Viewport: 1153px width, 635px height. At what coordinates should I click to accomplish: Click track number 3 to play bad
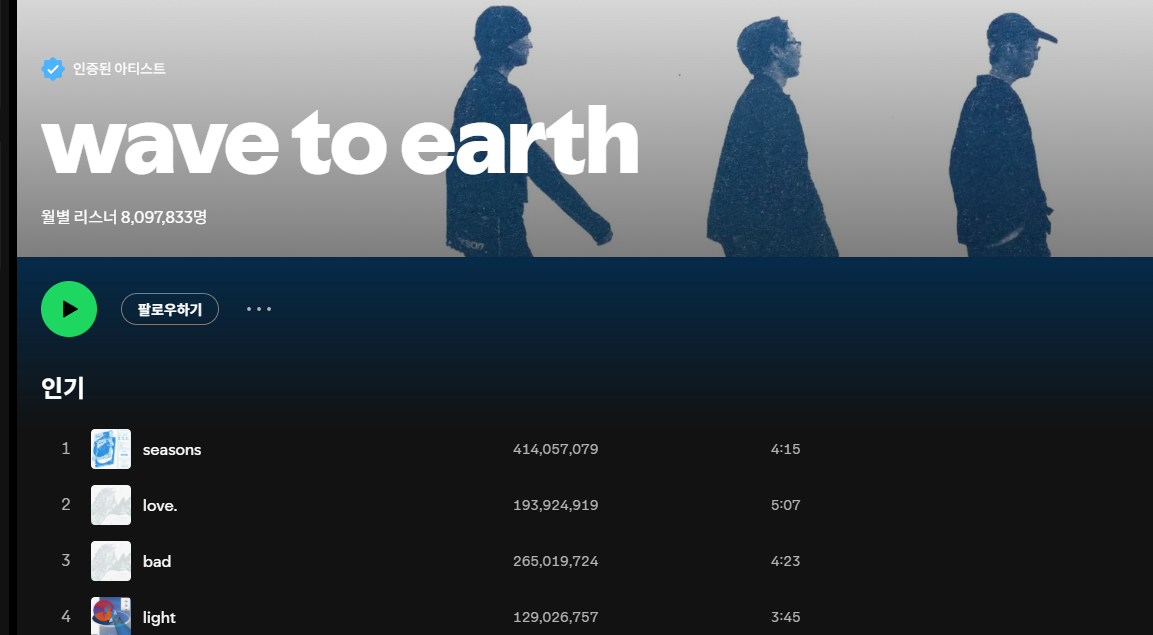(x=65, y=561)
